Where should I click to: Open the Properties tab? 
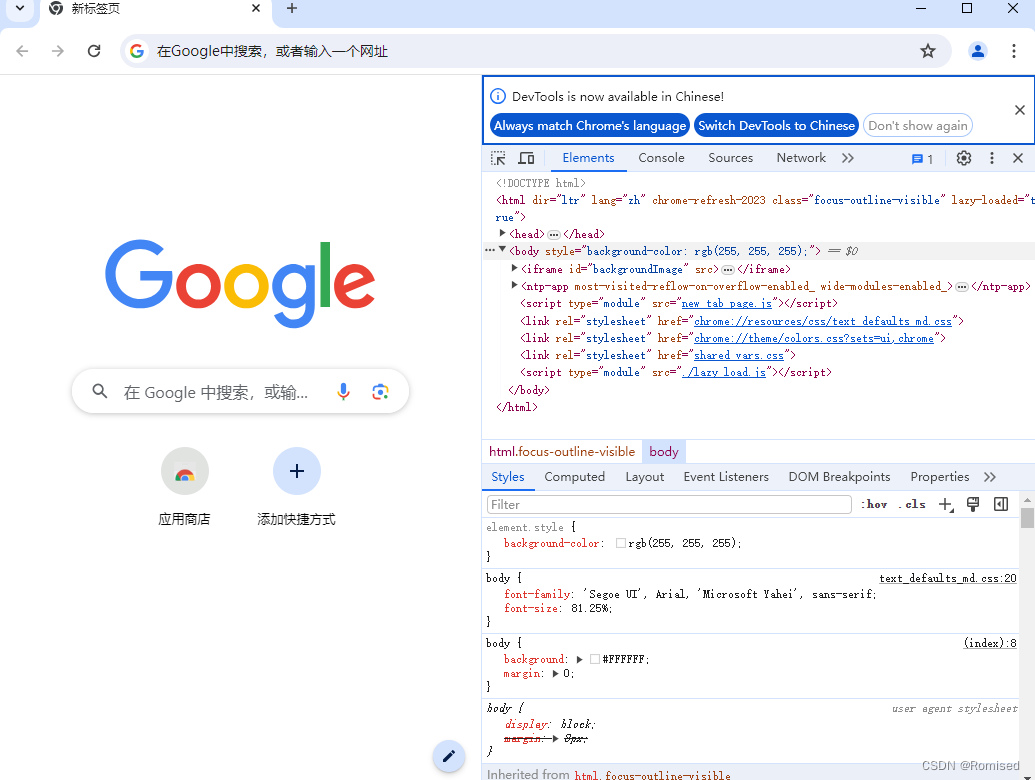[939, 476]
